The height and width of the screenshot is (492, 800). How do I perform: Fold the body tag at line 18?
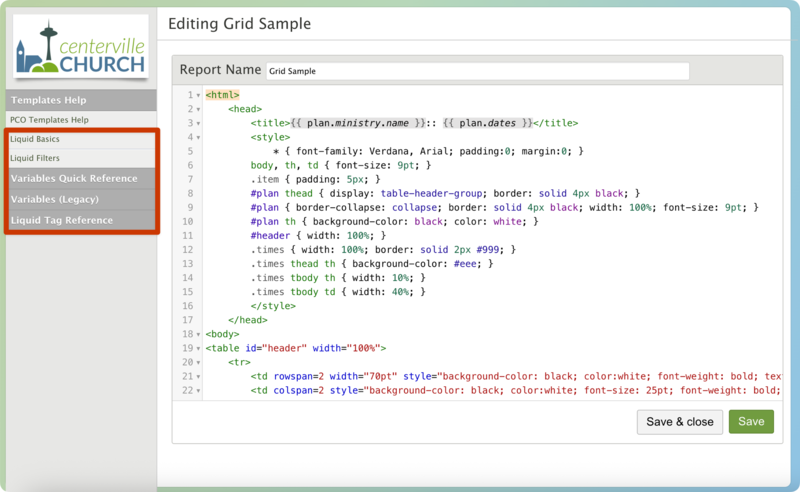[199, 333]
